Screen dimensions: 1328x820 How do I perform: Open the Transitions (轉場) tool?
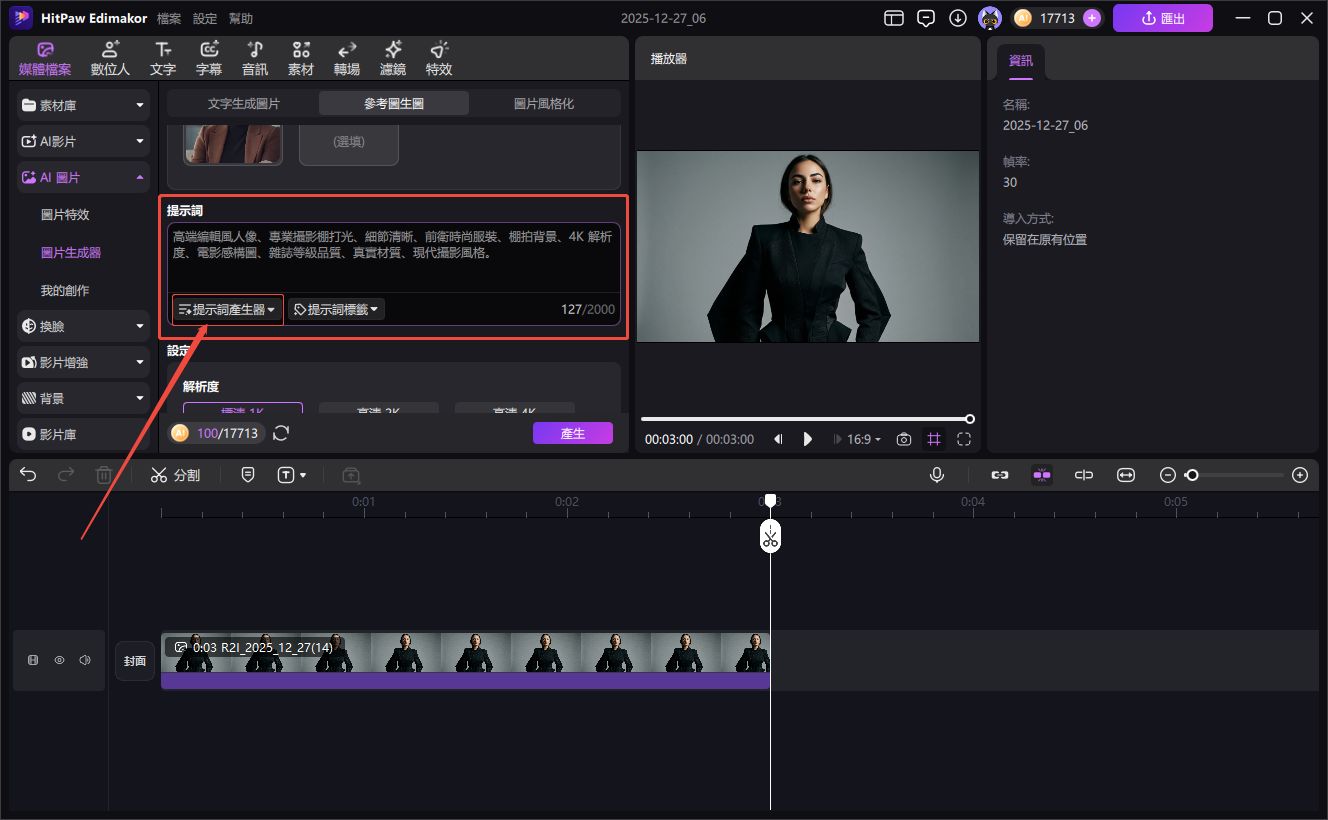coord(347,59)
